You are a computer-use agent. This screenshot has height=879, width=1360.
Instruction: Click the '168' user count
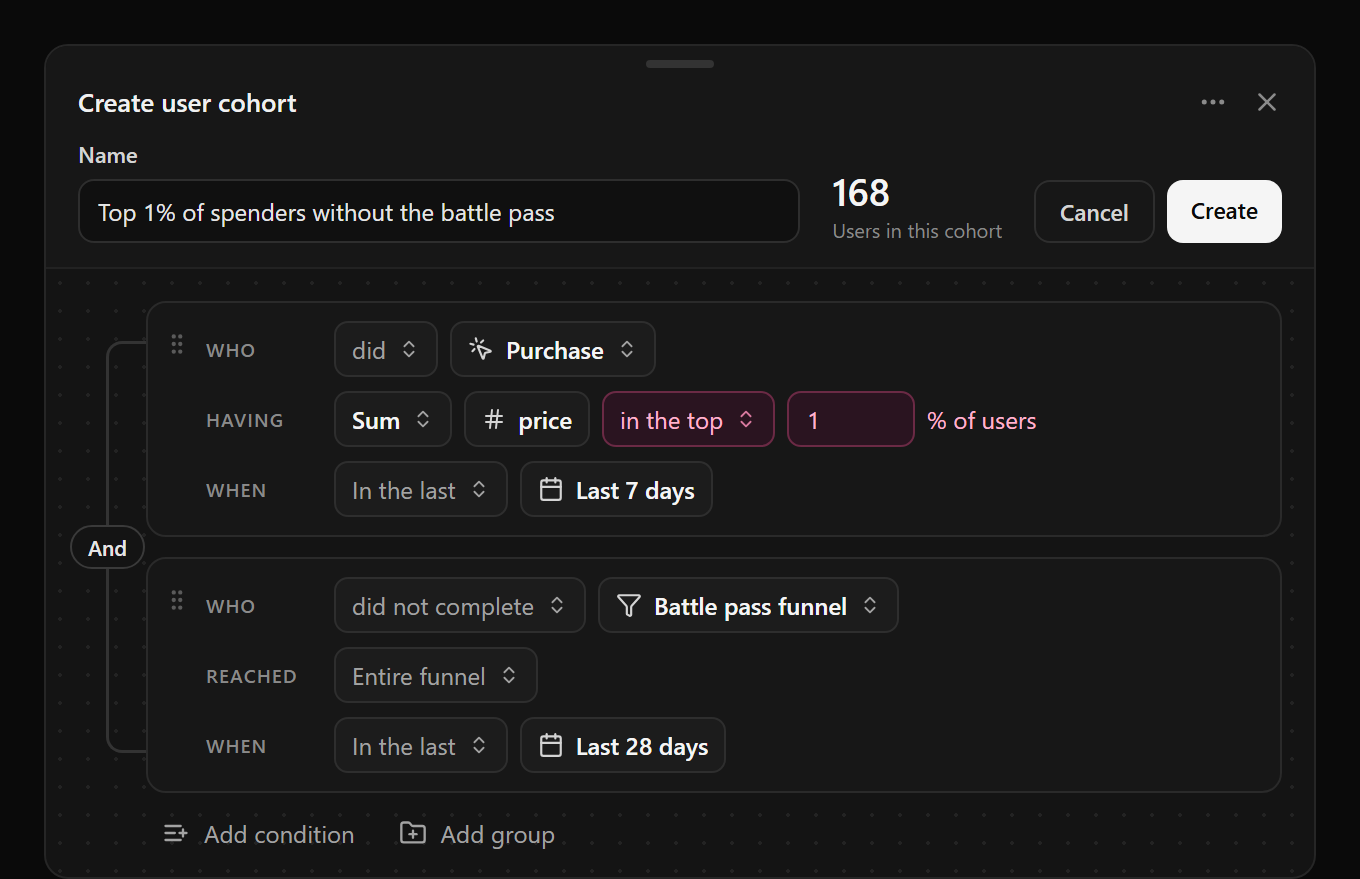[861, 193]
